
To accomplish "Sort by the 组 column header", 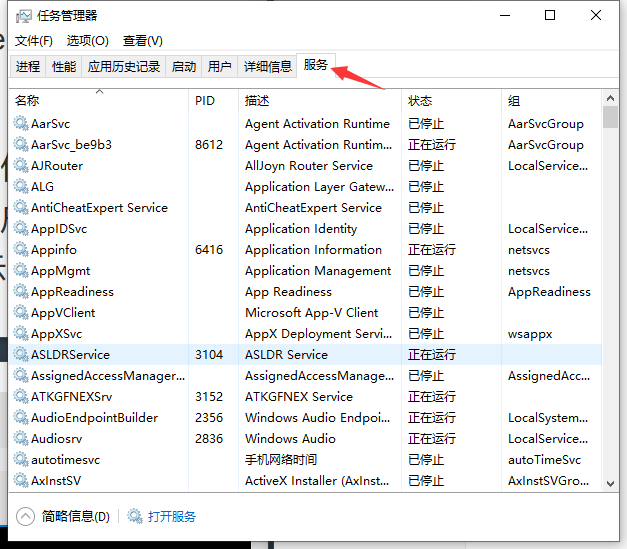I will [551, 100].
